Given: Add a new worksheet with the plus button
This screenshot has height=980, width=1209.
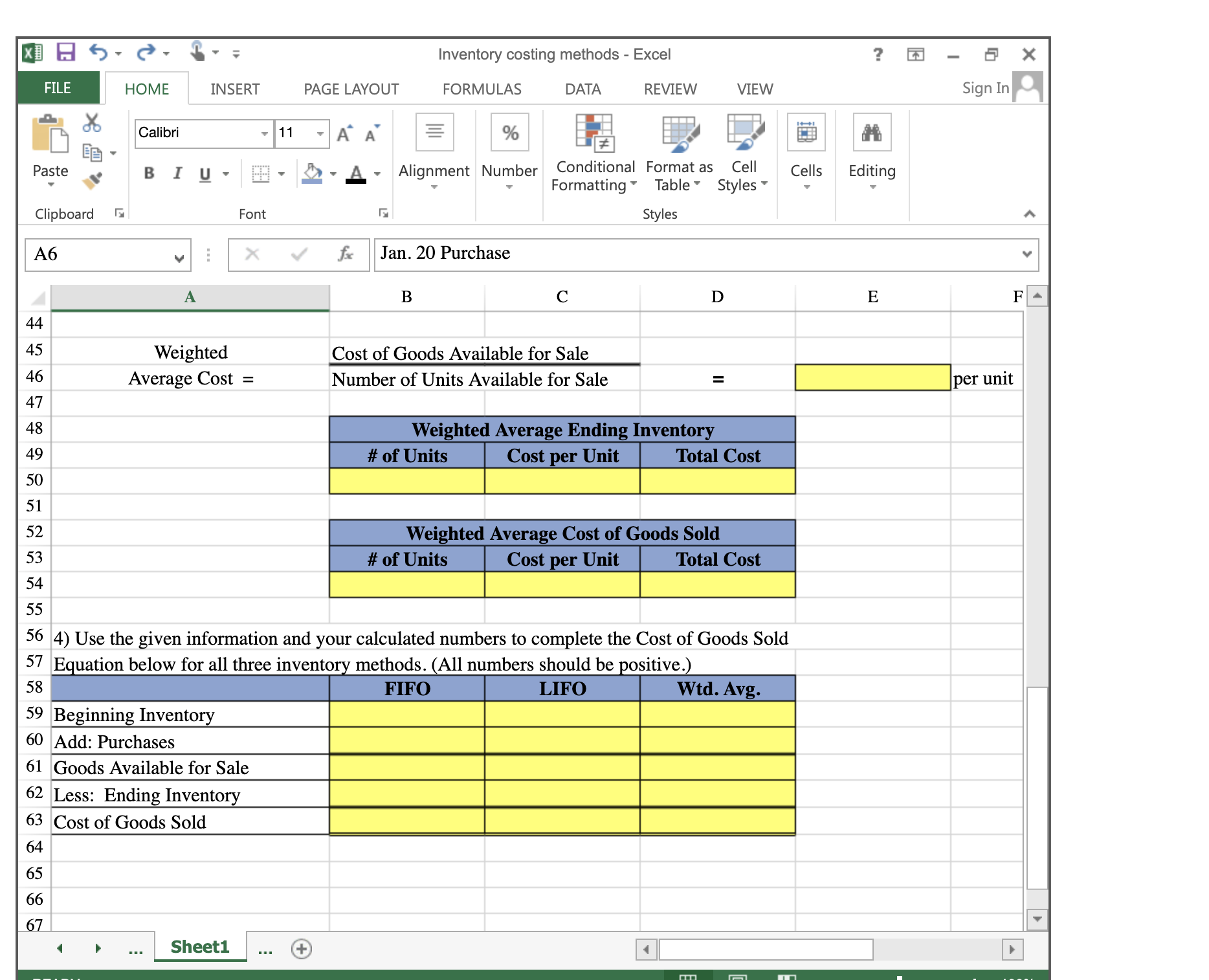Looking at the screenshot, I should 300,949.
